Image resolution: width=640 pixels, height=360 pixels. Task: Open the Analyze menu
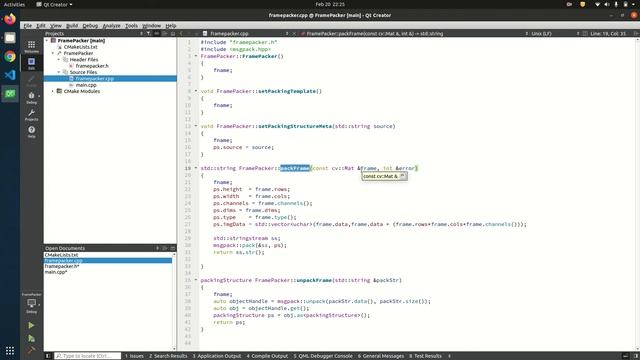click(111, 26)
